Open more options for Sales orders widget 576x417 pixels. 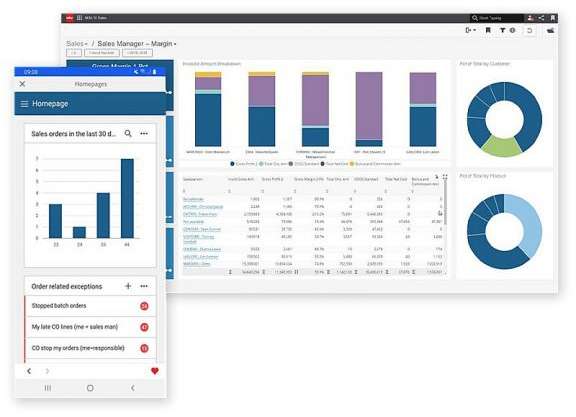[x=144, y=133]
